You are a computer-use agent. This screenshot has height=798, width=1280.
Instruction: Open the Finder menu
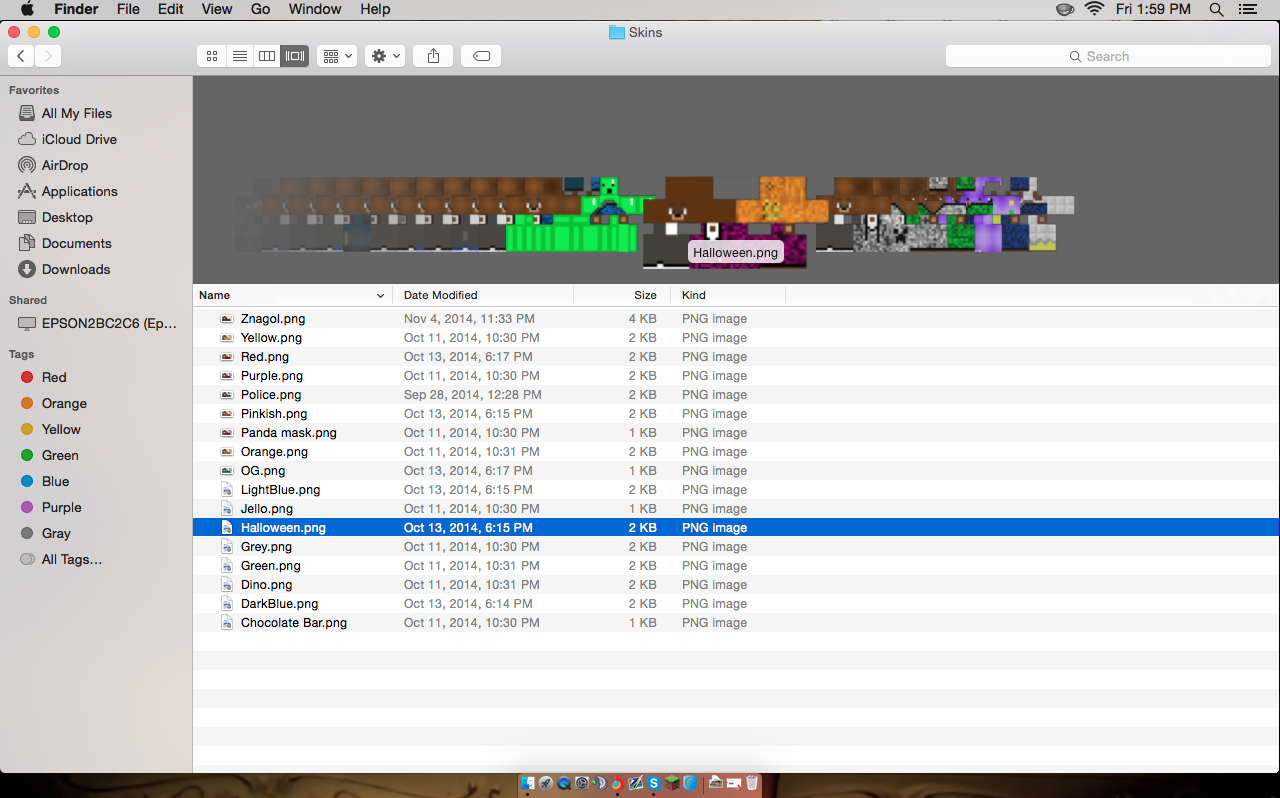pyautogui.click(x=76, y=9)
